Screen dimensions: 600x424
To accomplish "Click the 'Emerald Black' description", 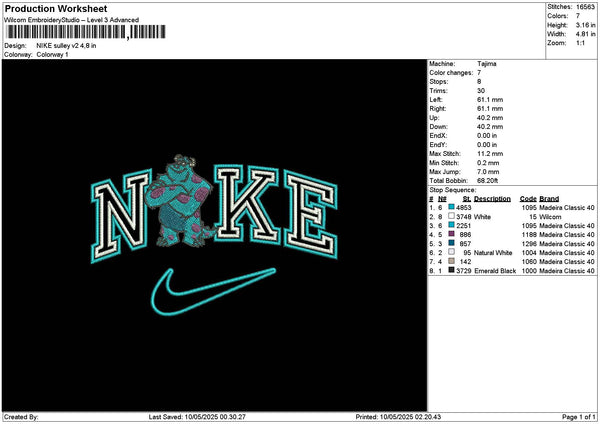I will click(495, 271).
